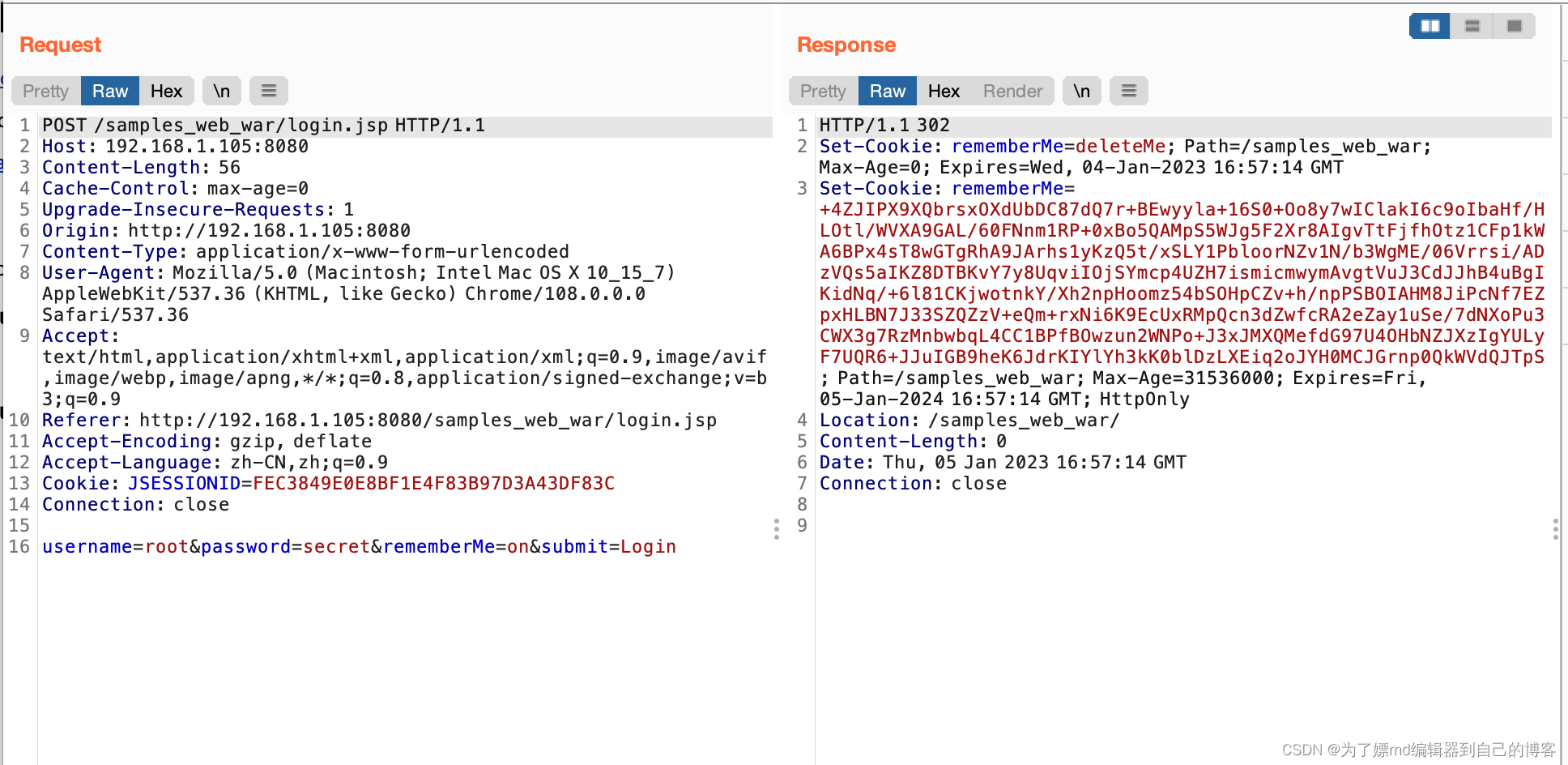Click the POST /samples_web_war/login.jsp request line

coord(264,126)
